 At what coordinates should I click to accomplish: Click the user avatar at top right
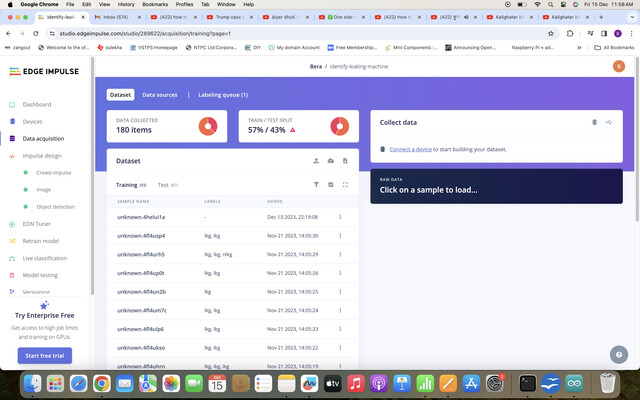(x=619, y=66)
